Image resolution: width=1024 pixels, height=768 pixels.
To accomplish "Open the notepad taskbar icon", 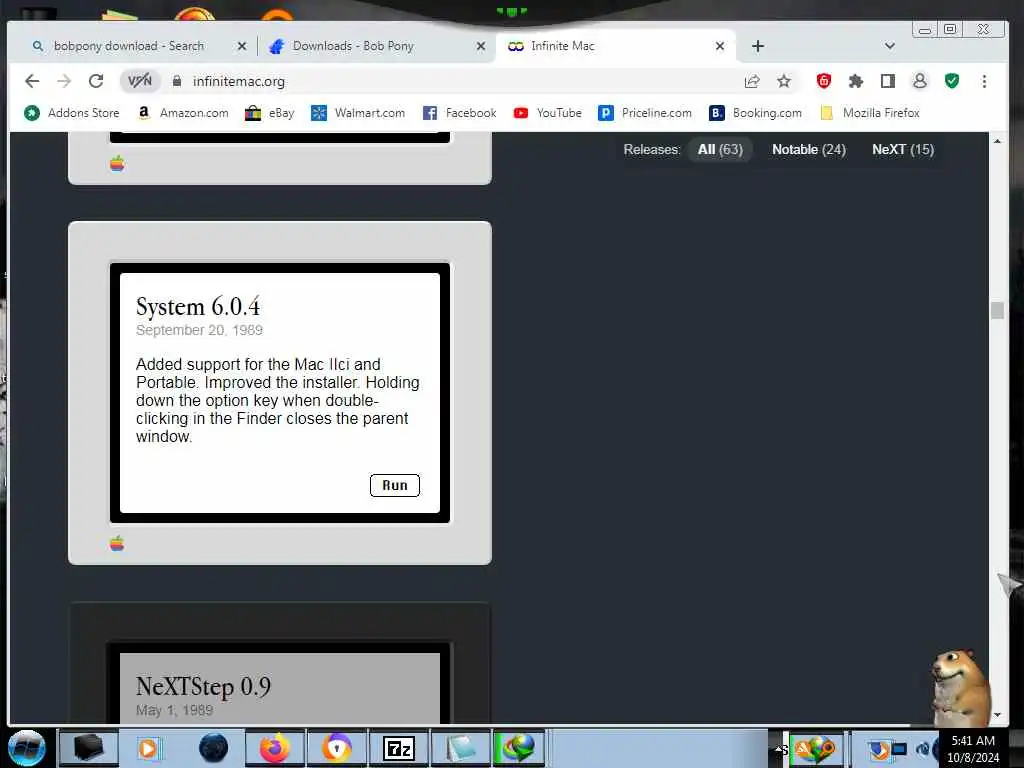I will coord(460,748).
